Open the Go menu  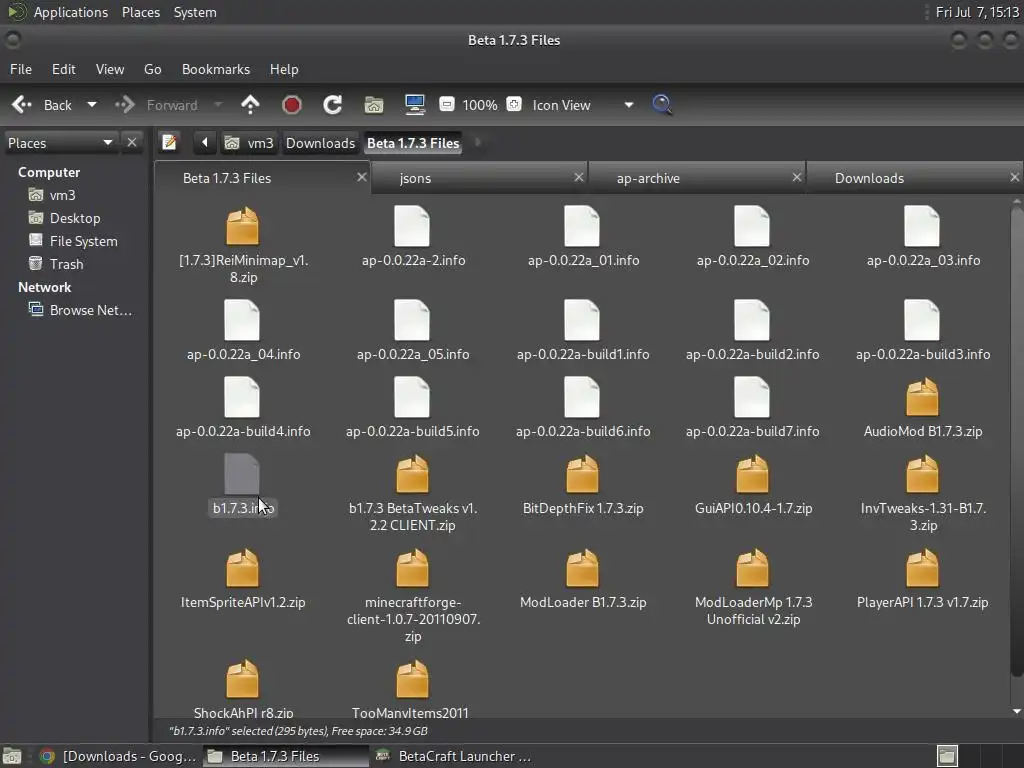point(152,69)
